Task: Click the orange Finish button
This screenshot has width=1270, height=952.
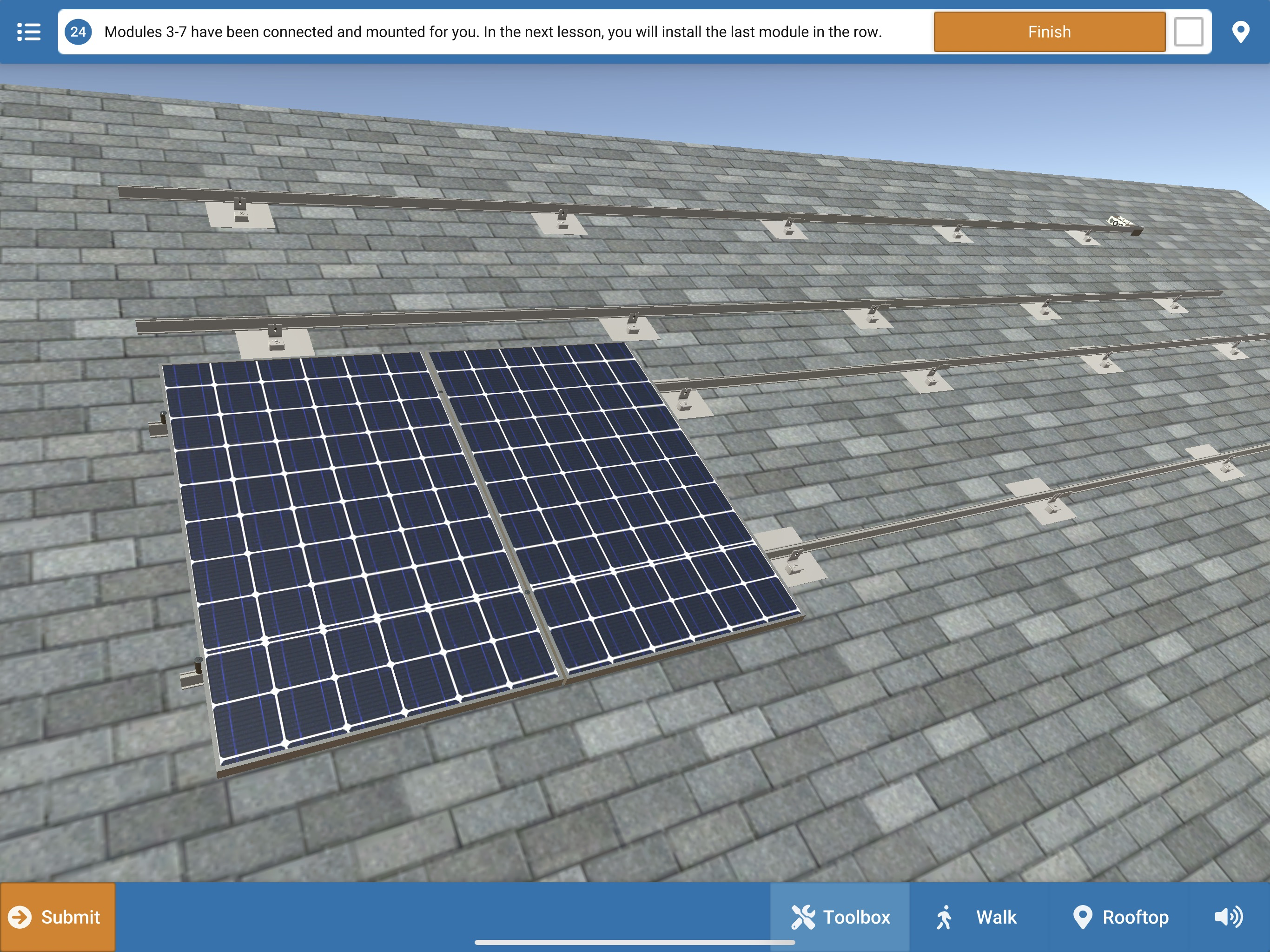Action: (x=1050, y=32)
